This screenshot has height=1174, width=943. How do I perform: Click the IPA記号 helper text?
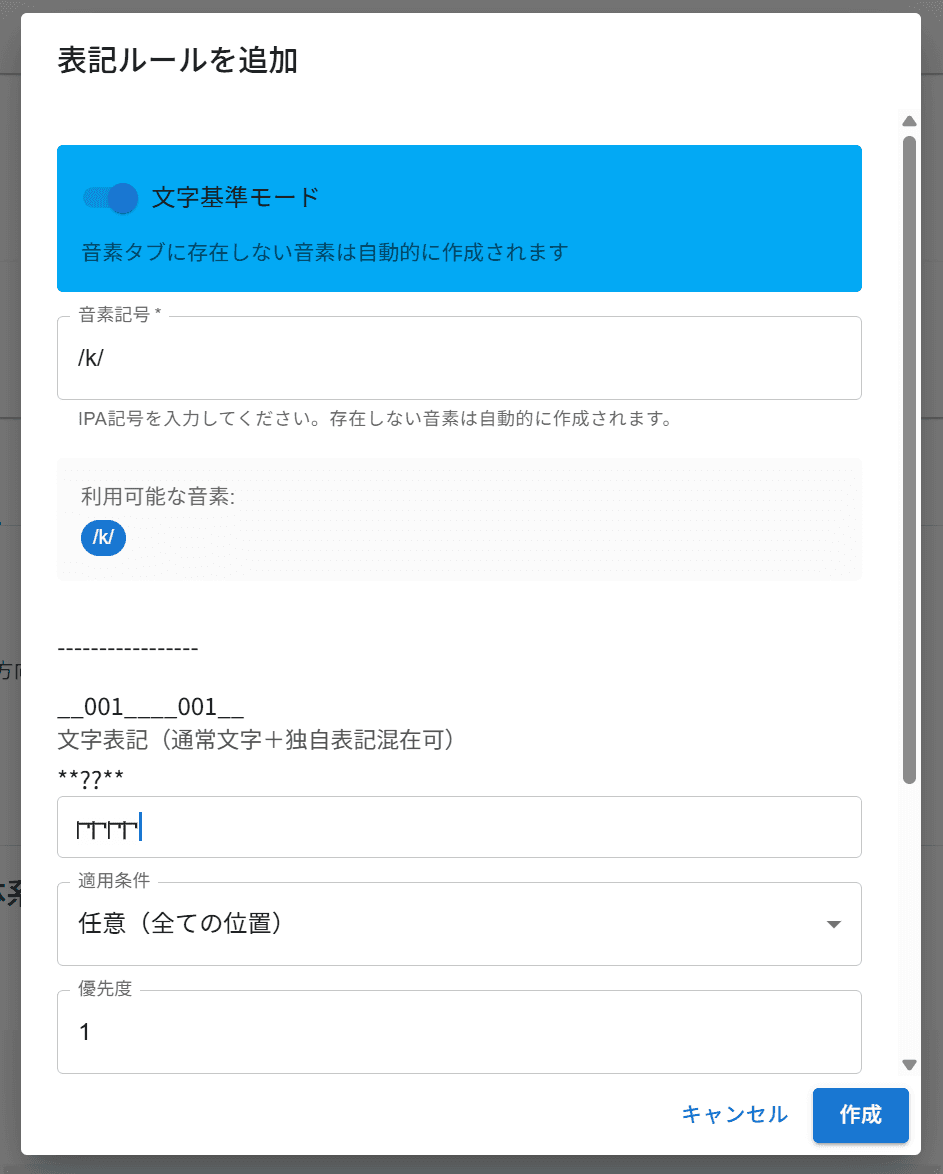click(374, 418)
